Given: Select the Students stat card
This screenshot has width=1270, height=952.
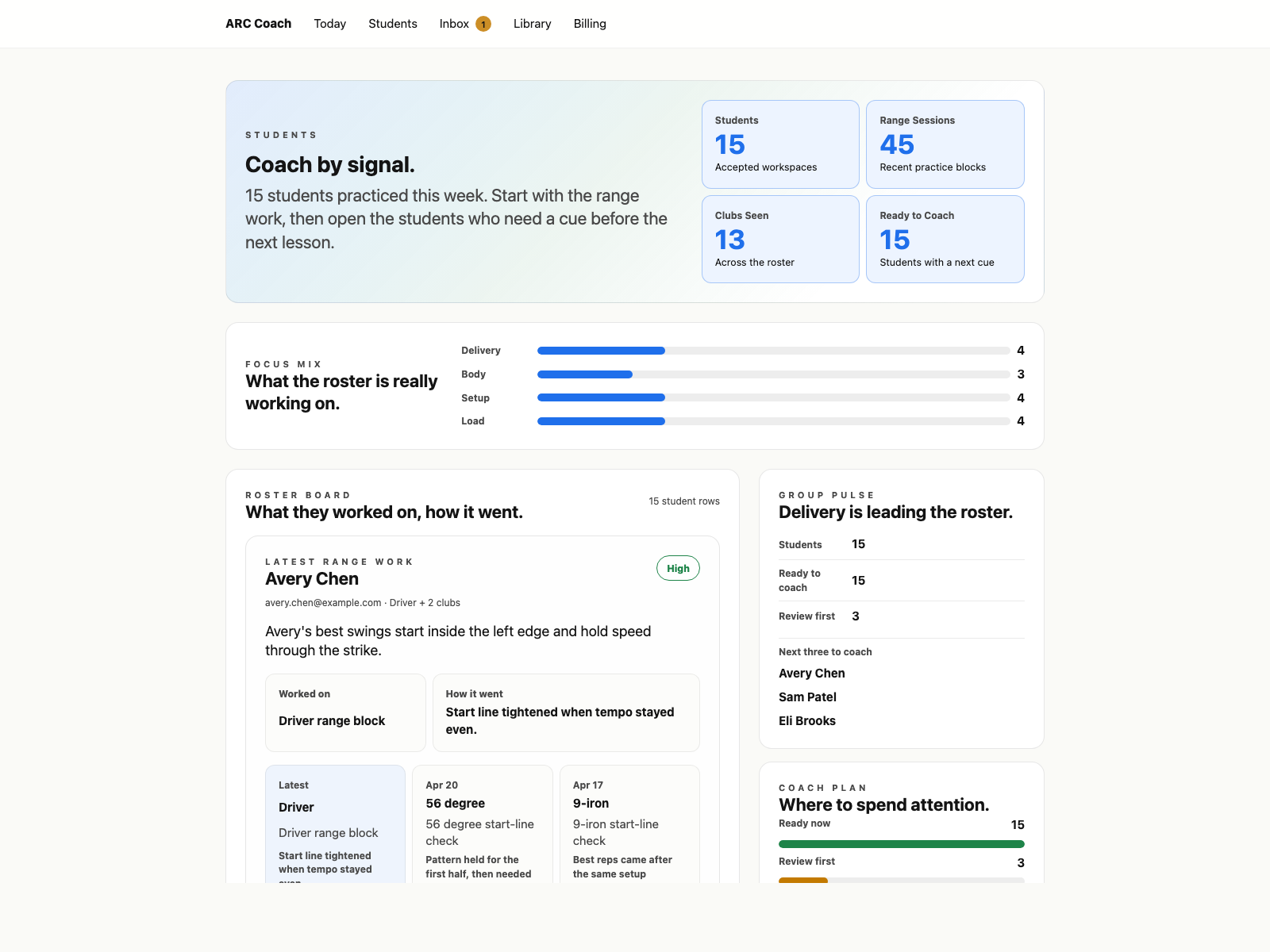Looking at the screenshot, I should pos(780,144).
